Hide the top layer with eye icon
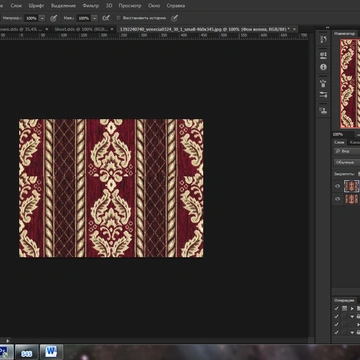Image resolution: width=360 pixels, height=360 pixels. pyautogui.click(x=337, y=186)
